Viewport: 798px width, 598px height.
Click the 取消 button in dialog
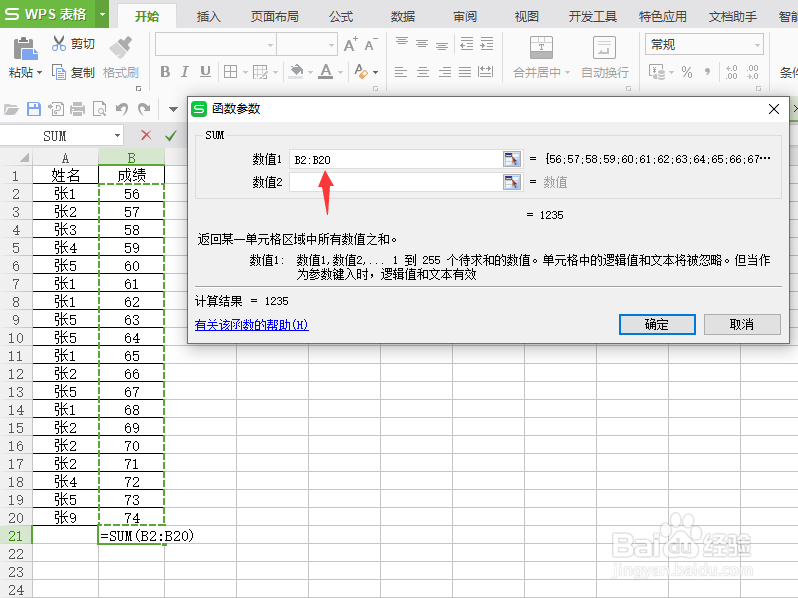(x=742, y=324)
